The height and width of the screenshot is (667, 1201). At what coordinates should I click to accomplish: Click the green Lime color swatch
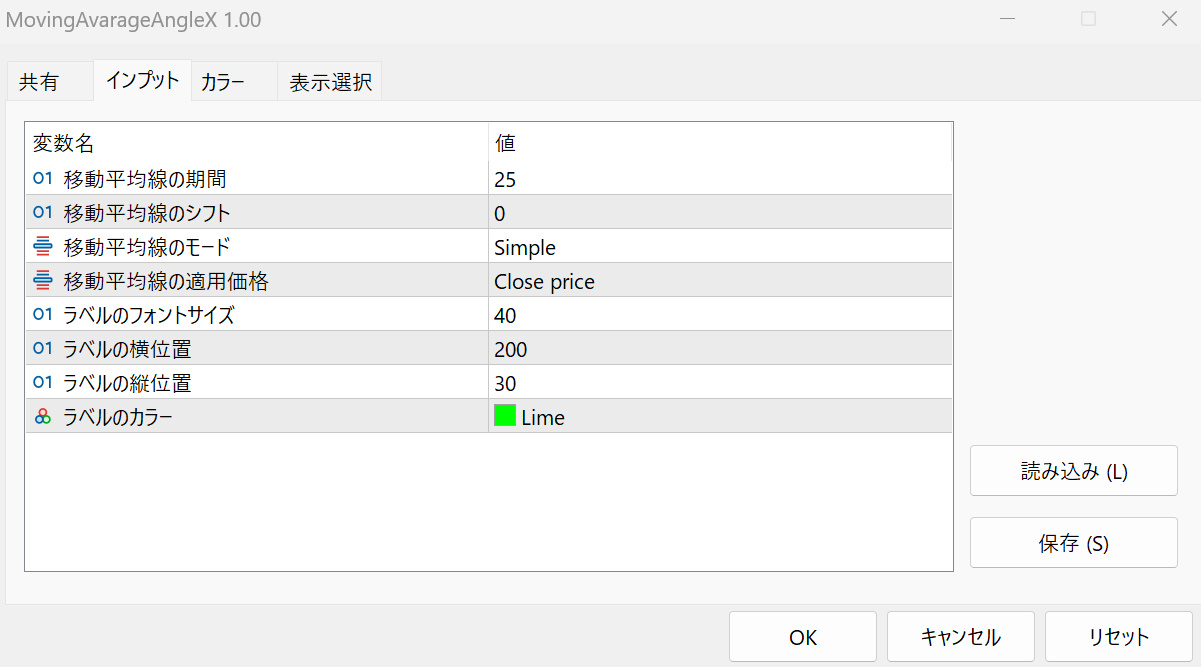pos(505,416)
